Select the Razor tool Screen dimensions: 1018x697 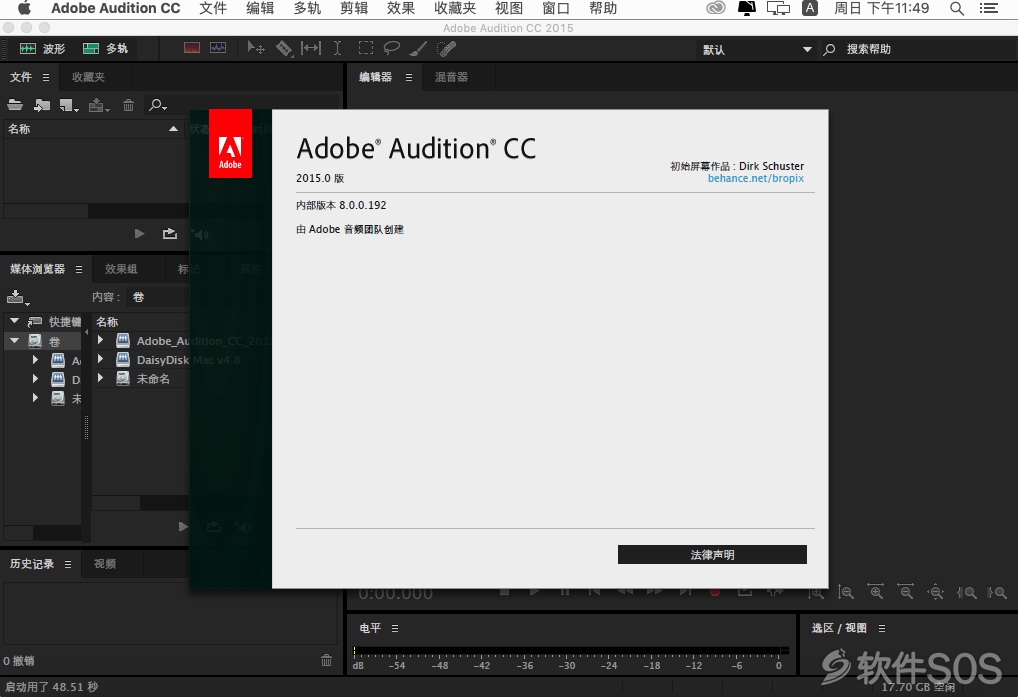[x=284, y=48]
